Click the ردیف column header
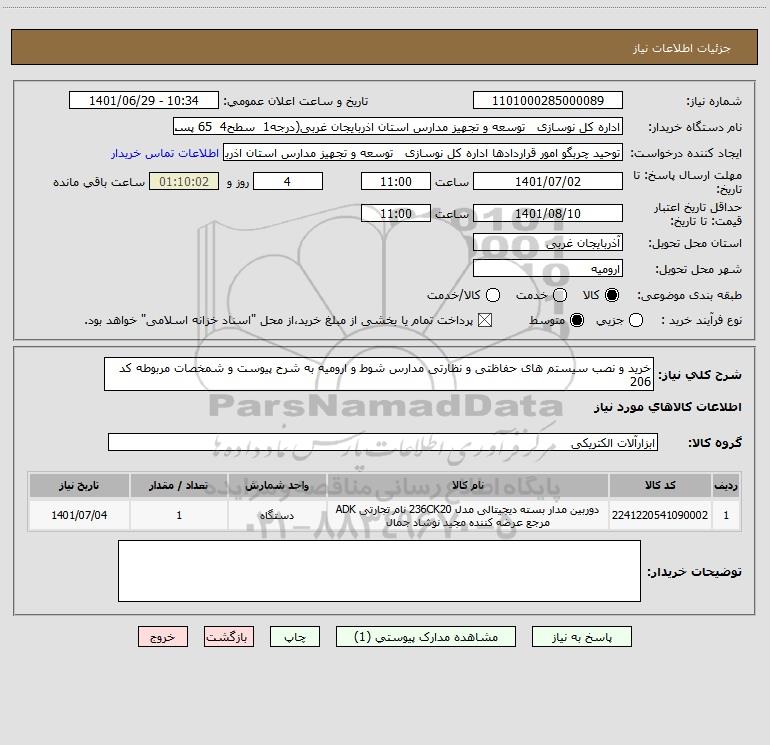The height and width of the screenshot is (745, 770). click(x=726, y=485)
